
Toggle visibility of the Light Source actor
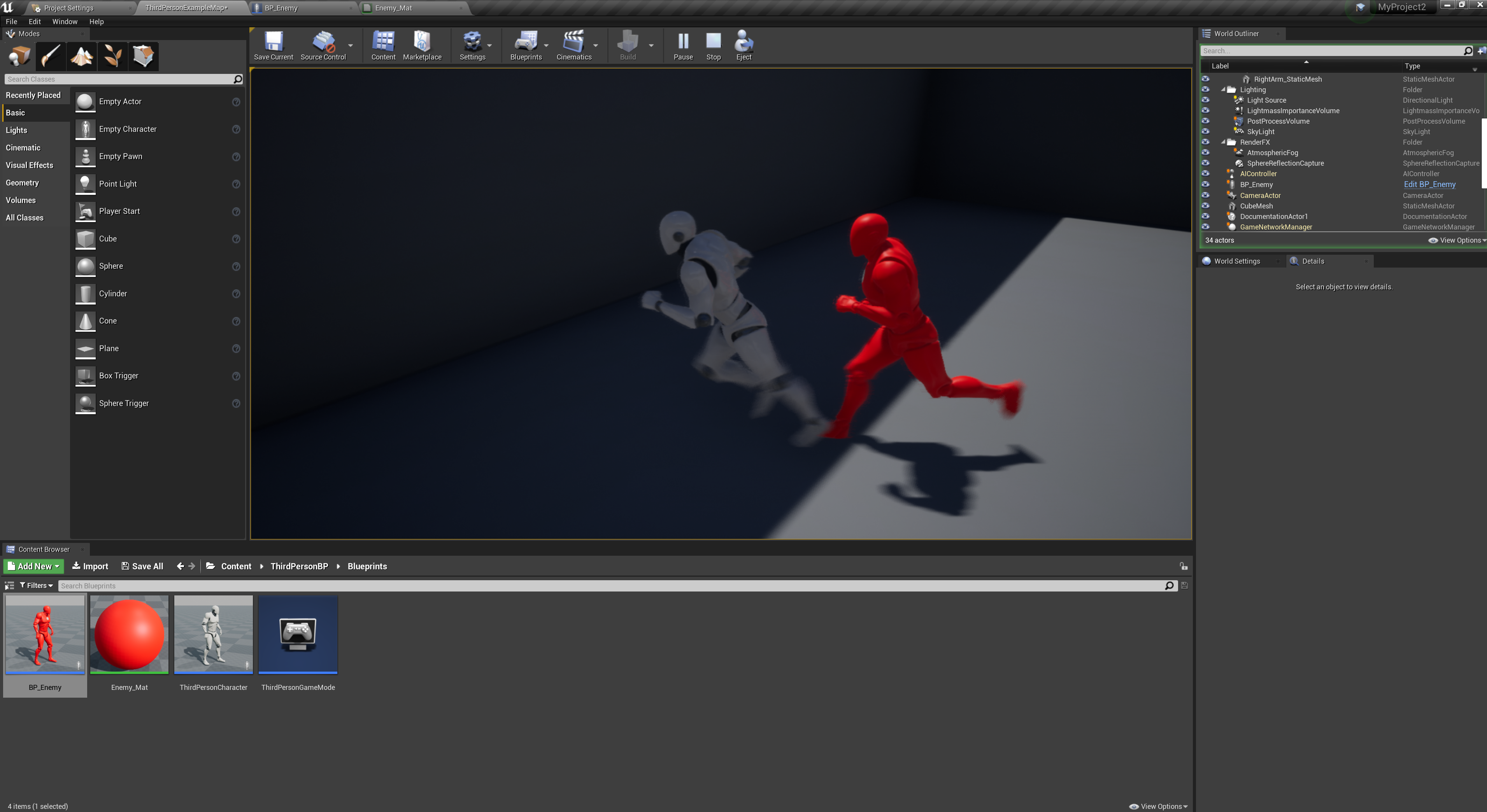point(1206,100)
